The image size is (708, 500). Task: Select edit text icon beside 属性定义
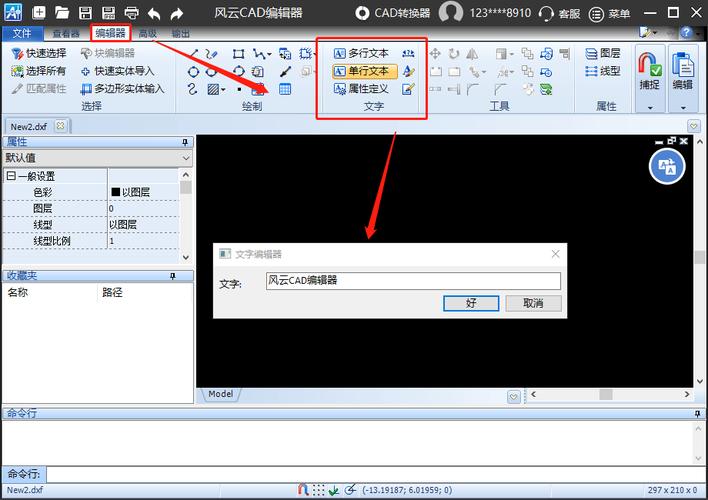(408, 89)
